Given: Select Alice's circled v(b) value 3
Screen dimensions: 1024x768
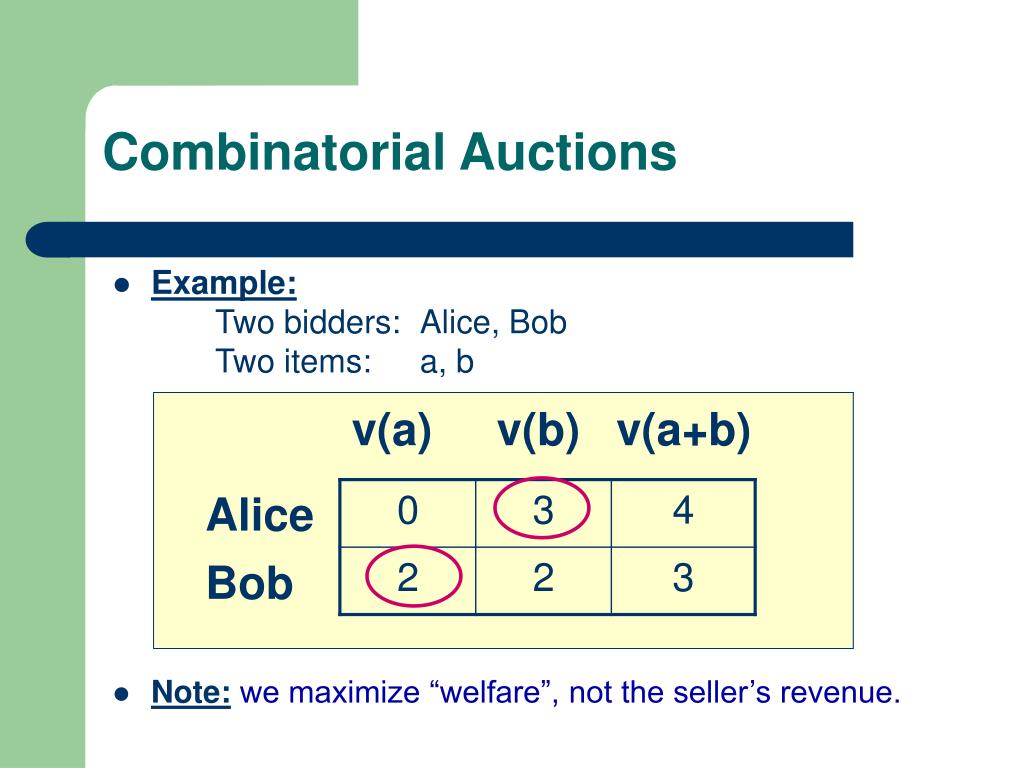Looking at the screenshot, I should click(543, 510).
